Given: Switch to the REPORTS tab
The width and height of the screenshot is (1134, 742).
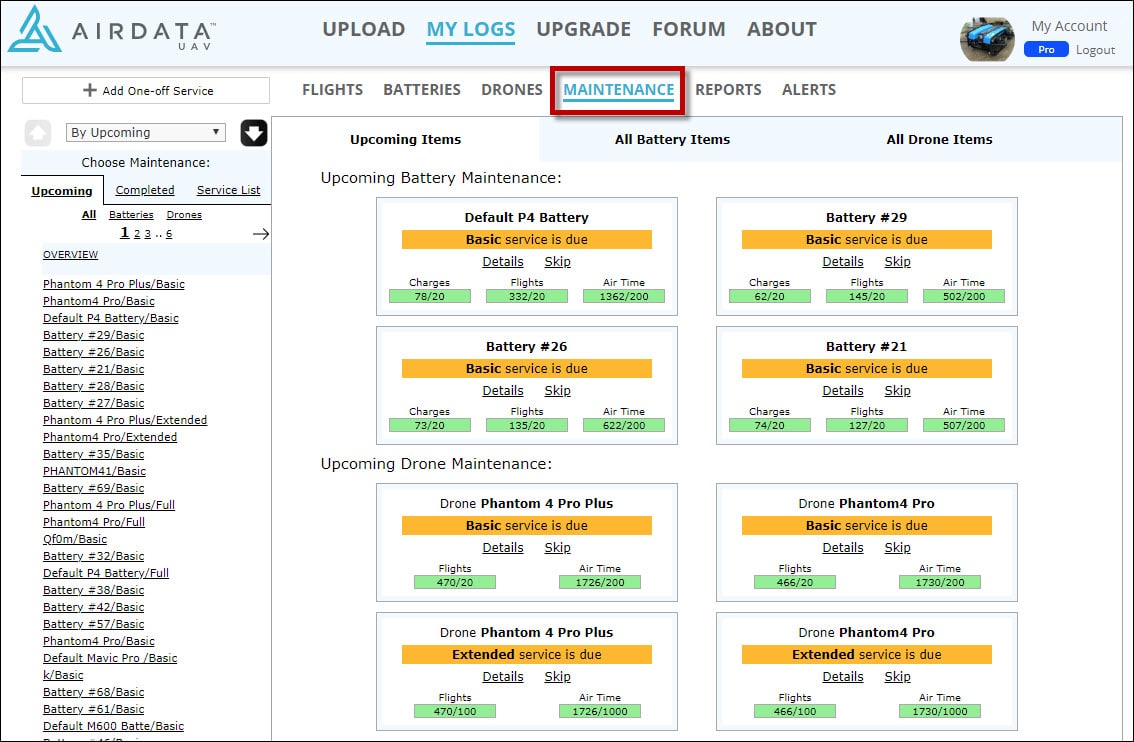Looking at the screenshot, I should point(728,90).
